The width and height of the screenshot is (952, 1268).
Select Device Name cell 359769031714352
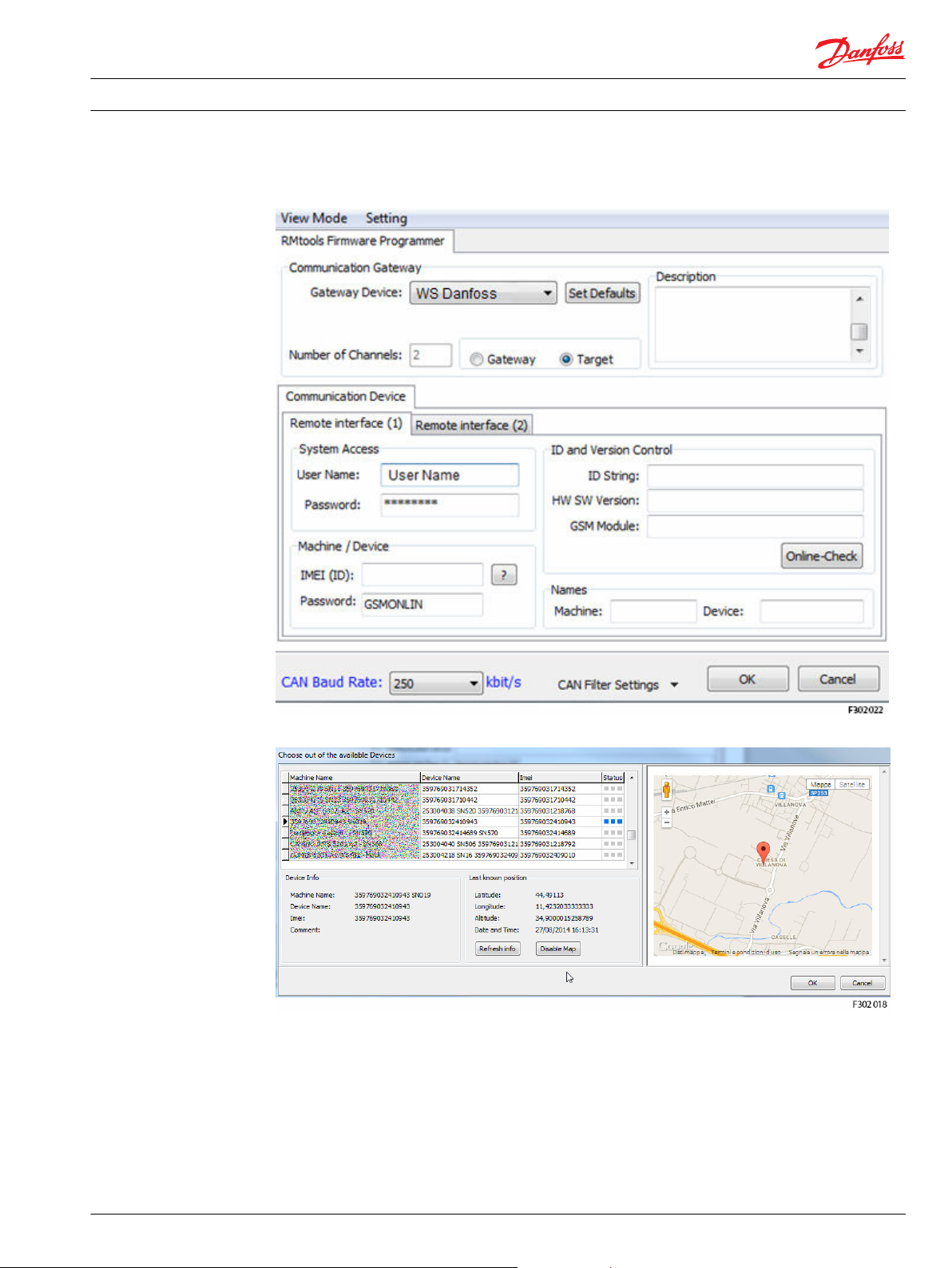pyautogui.click(x=470, y=789)
